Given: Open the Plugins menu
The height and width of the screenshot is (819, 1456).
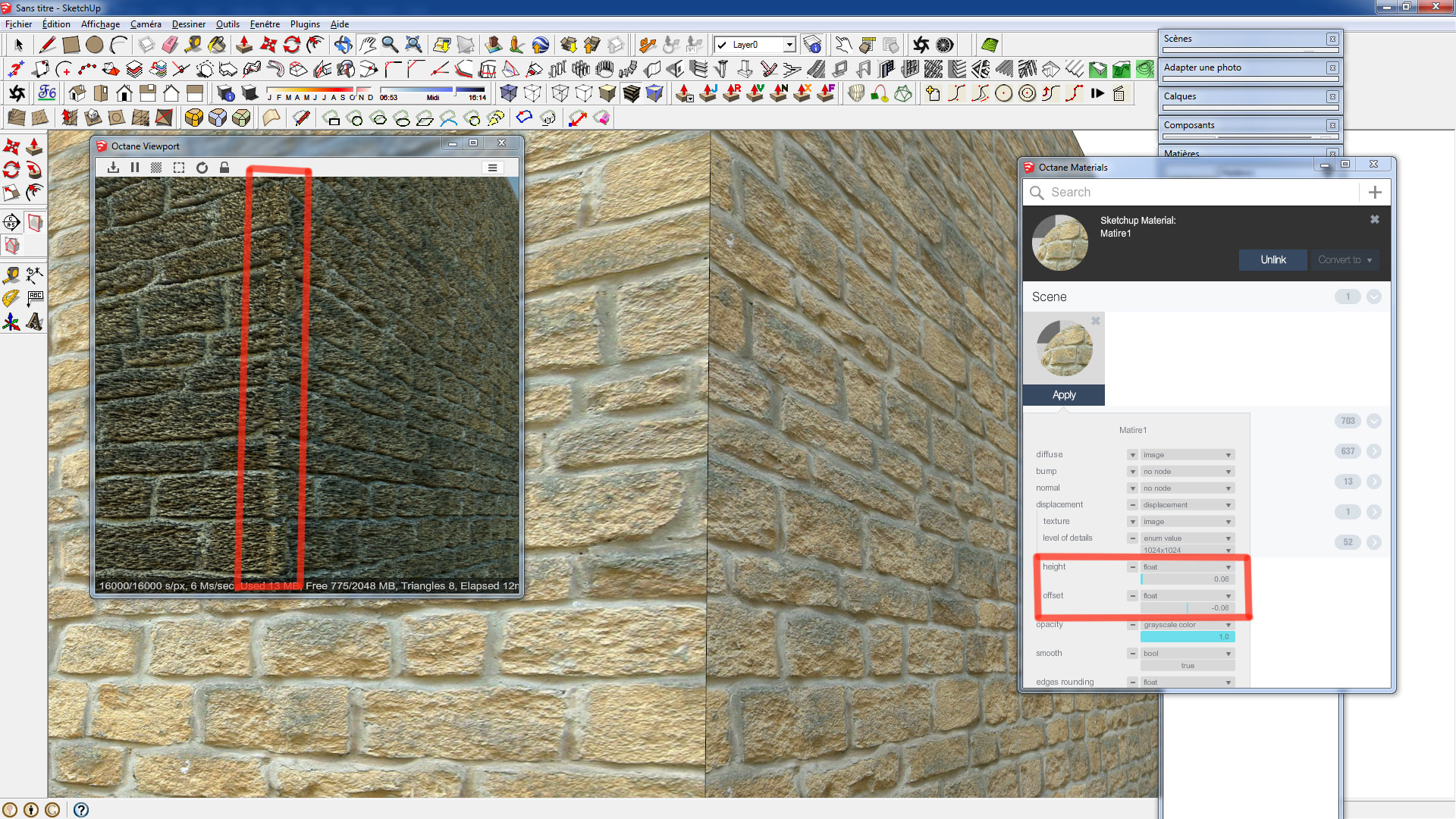Looking at the screenshot, I should [305, 24].
